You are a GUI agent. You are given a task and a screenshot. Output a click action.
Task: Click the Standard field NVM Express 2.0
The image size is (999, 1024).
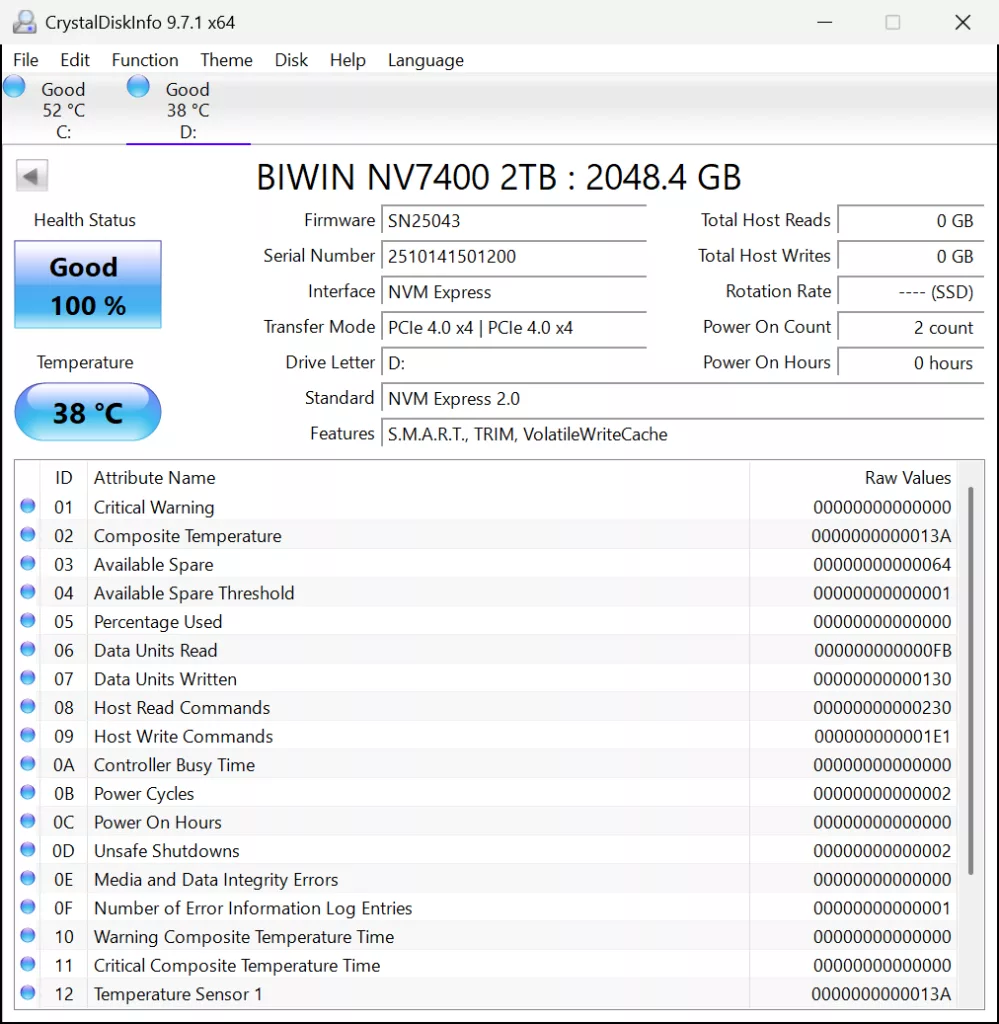pos(682,398)
